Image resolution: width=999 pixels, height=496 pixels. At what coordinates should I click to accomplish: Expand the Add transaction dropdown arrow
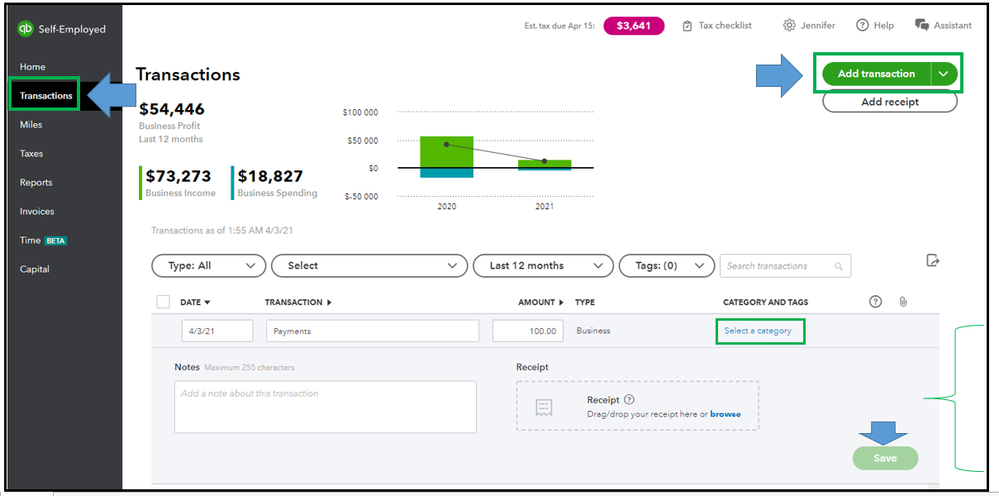[x=944, y=74]
